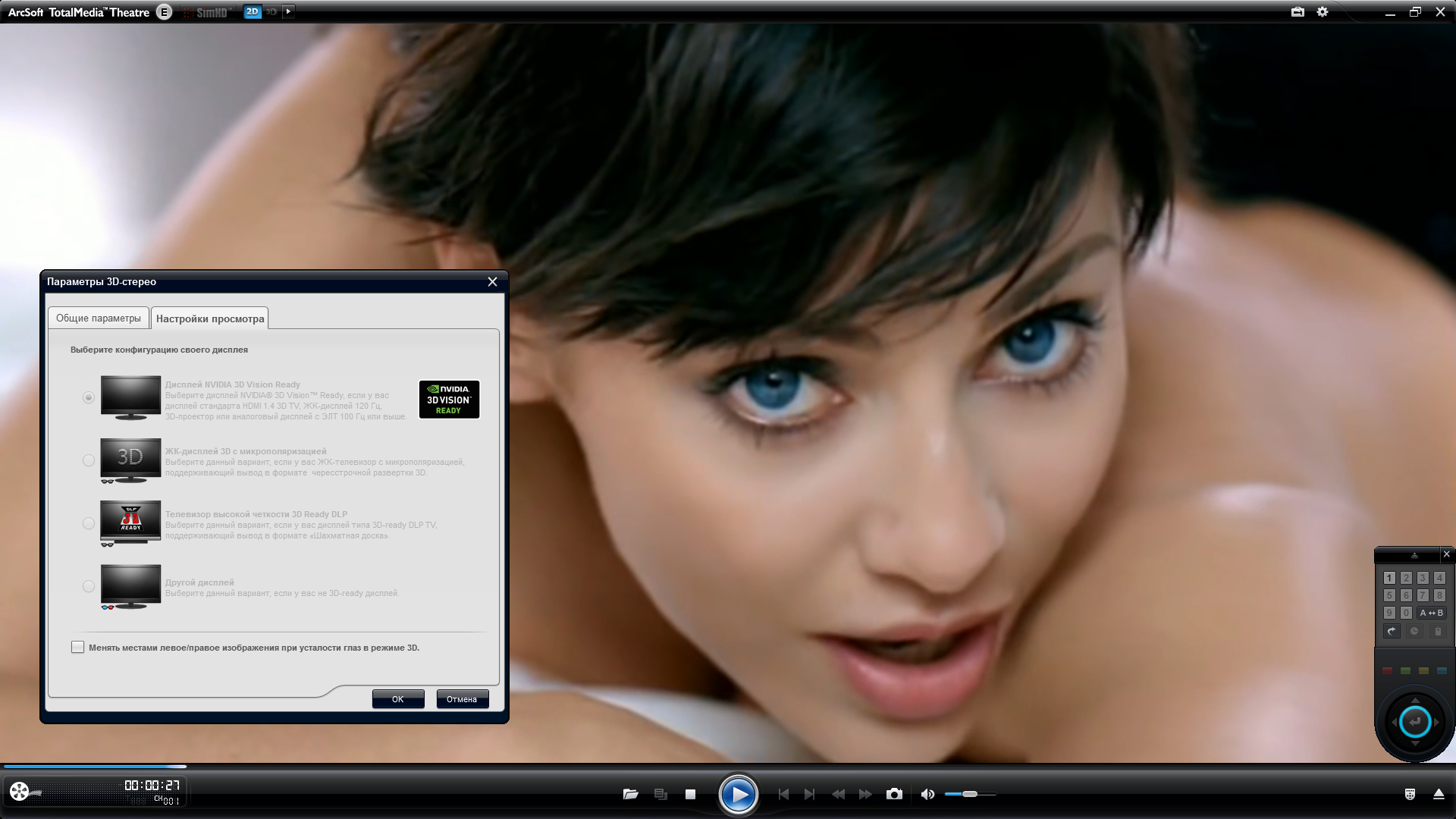Viewport: 1456px width, 819px height.
Task: Choose the 3D Ready DLP TV option
Action: click(89, 523)
